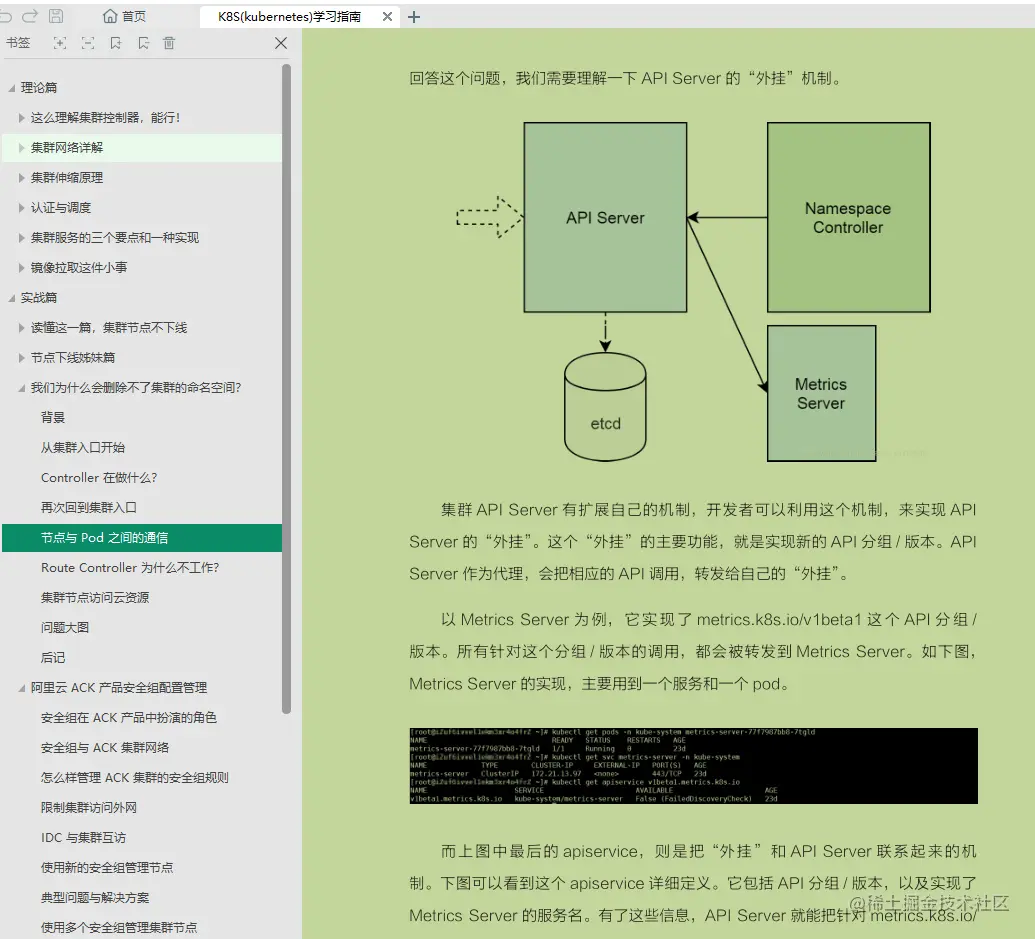Viewport: 1035px width, 939px height.
Task: Expand the 集群网络详解 entry arrow
Action: coord(22,148)
